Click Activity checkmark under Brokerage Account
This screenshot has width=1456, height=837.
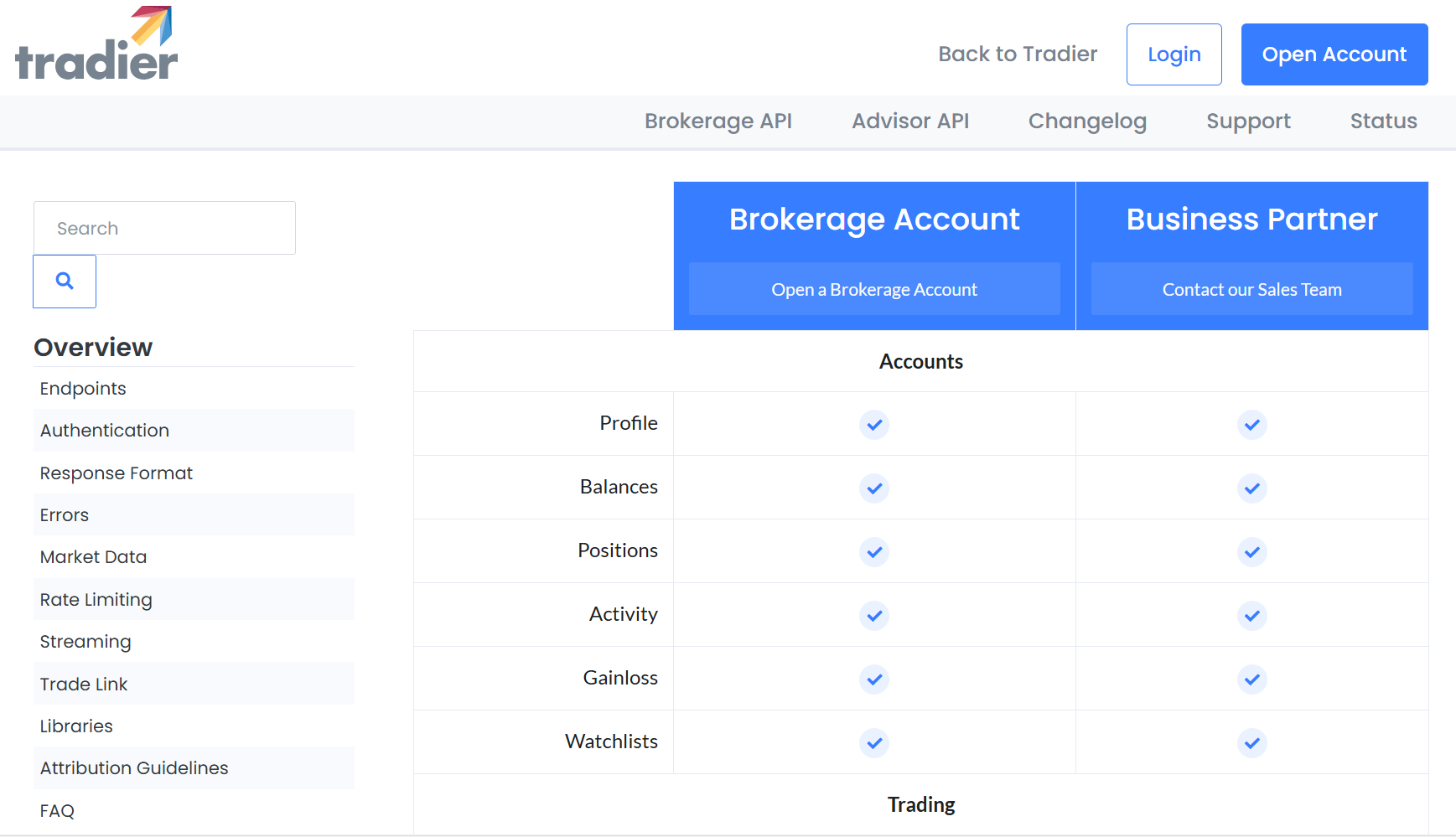(x=874, y=615)
